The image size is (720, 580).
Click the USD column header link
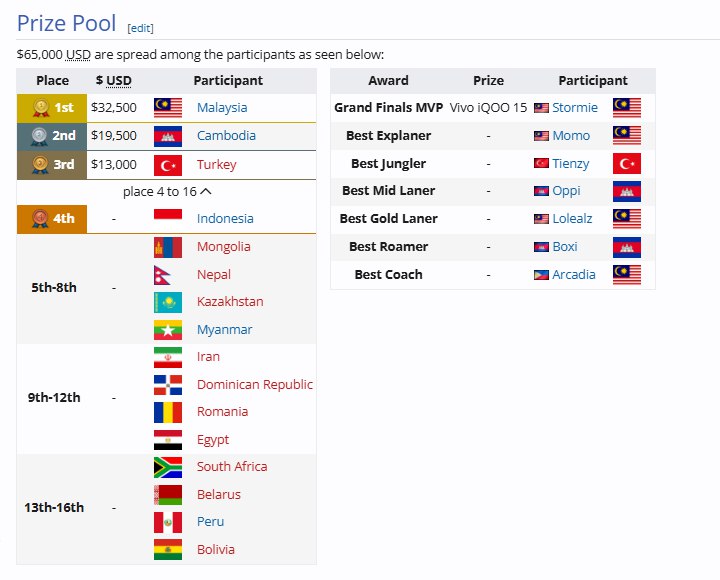[119, 80]
